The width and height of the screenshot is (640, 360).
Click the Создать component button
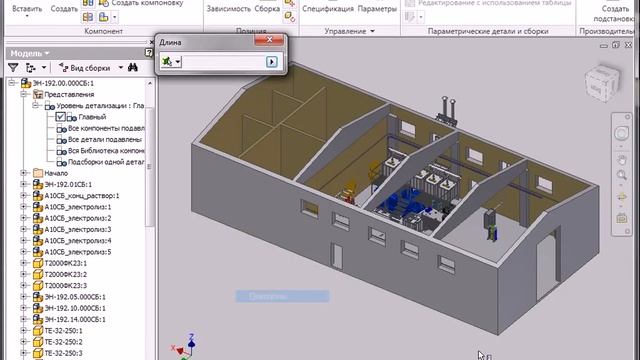pyautogui.click(x=64, y=9)
